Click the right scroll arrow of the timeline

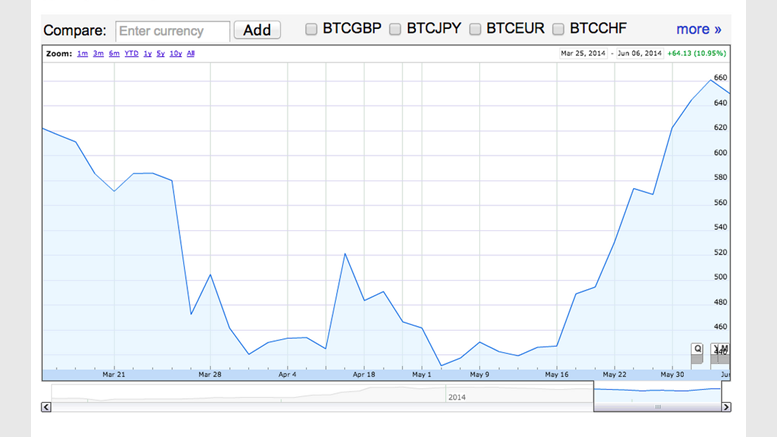coord(726,407)
